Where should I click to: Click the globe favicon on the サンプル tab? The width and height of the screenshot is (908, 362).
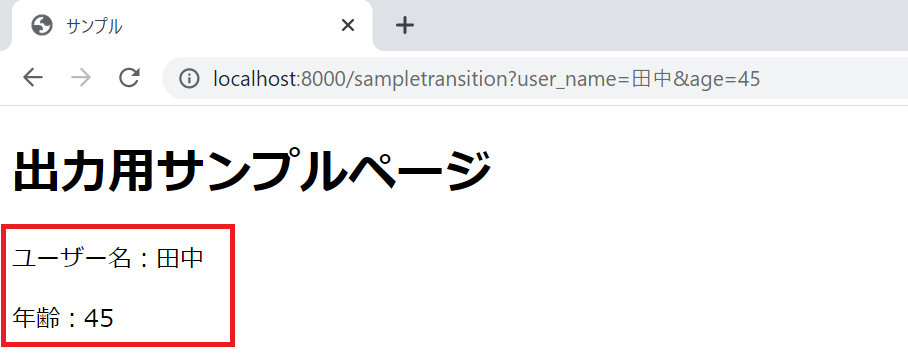(x=42, y=25)
